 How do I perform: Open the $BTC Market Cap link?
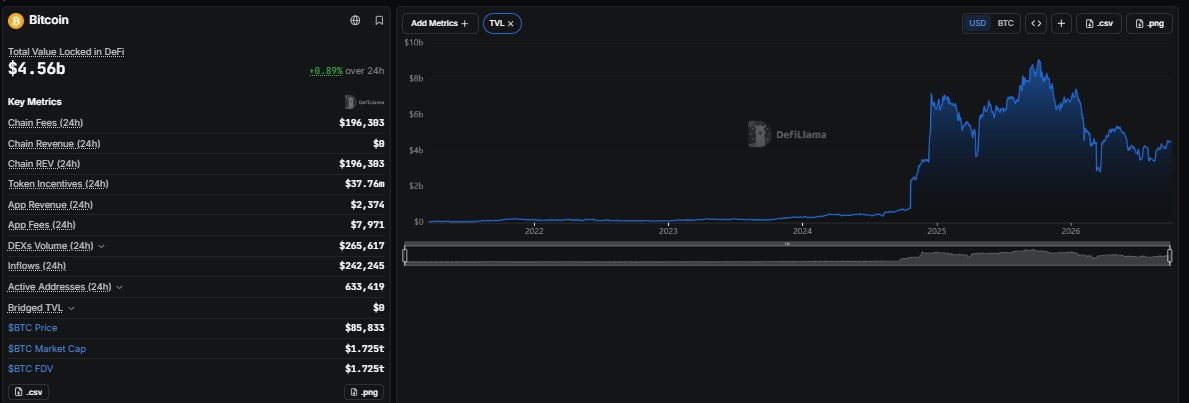(x=47, y=348)
